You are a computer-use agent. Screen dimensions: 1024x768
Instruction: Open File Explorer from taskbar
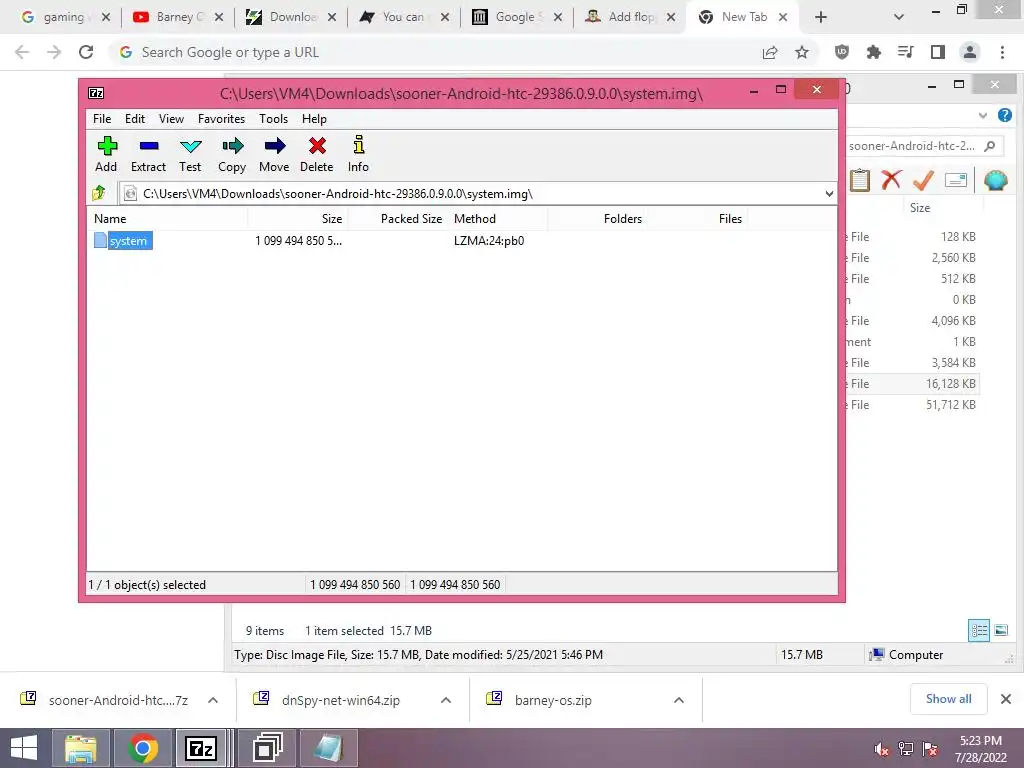click(80, 748)
